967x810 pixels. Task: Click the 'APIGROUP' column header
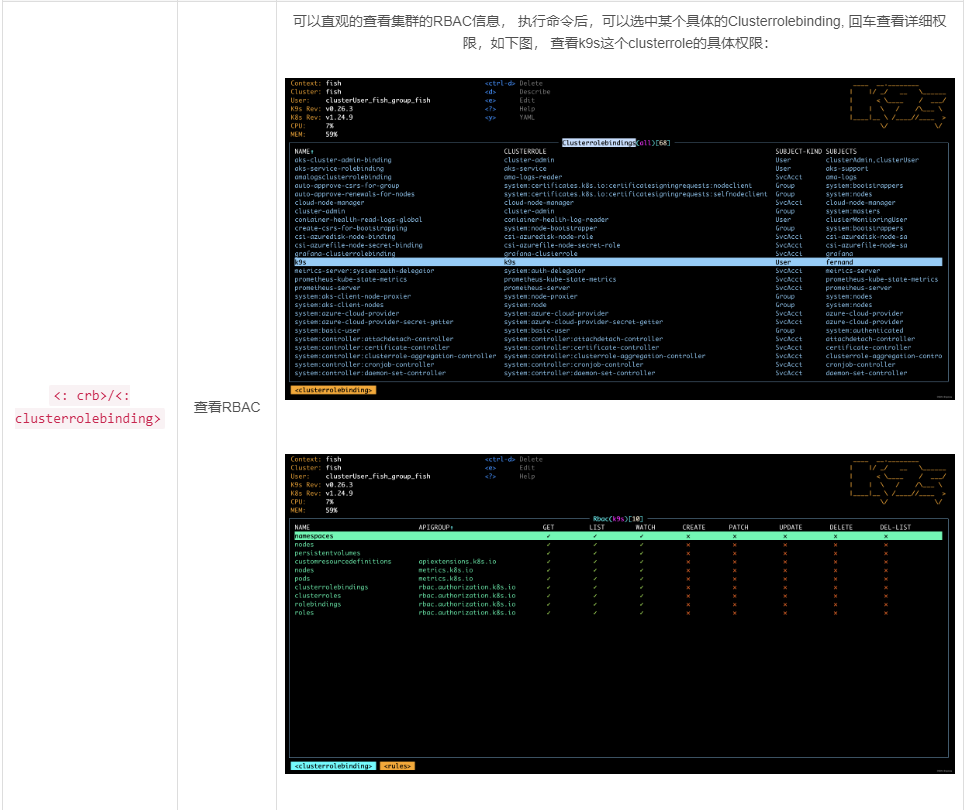point(435,527)
